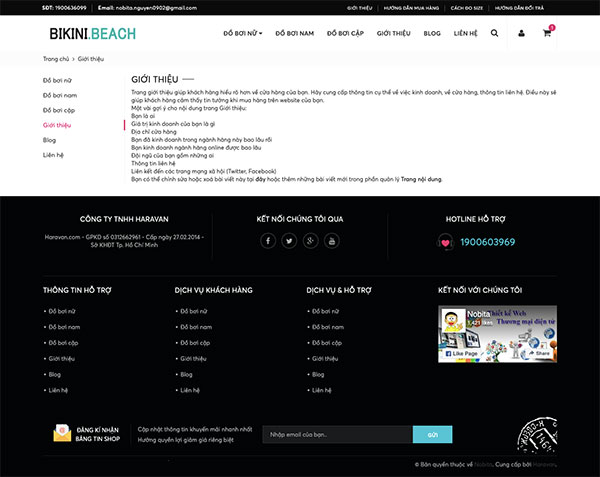Image resolution: width=600 pixels, height=477 pixels.
Task: Click the email address in top bar
Action: coord(156,8)
